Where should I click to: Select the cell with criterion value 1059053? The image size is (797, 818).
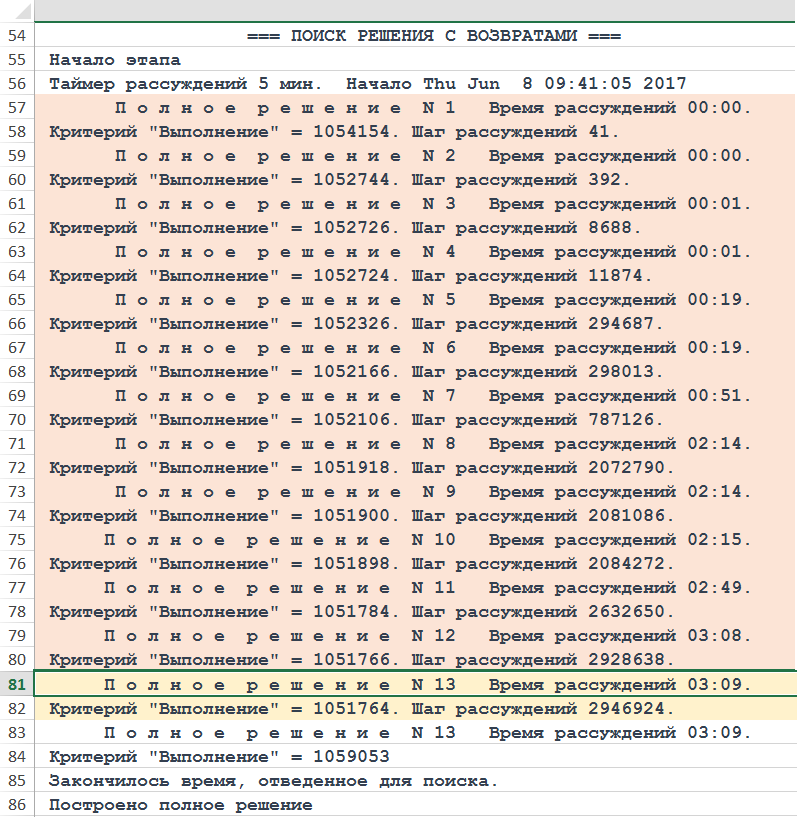point(219,757)
